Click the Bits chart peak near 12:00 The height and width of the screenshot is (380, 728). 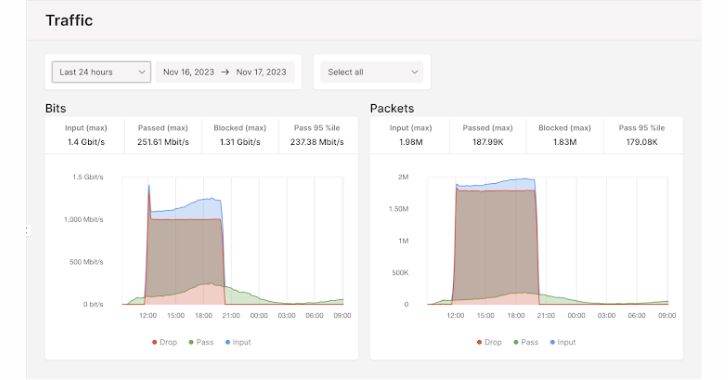click(149, 186)
